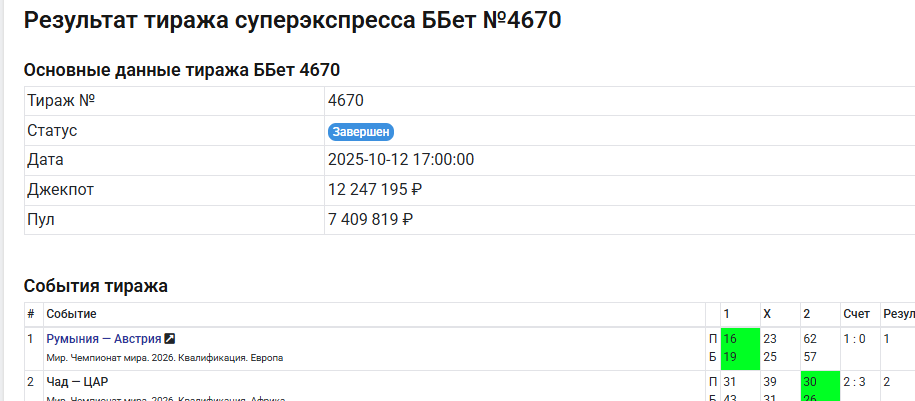The width and height of the screenshot is (915, 401).
Task: Click the draw date 2025-10-12 17:00:00
Action: point(400,160)
